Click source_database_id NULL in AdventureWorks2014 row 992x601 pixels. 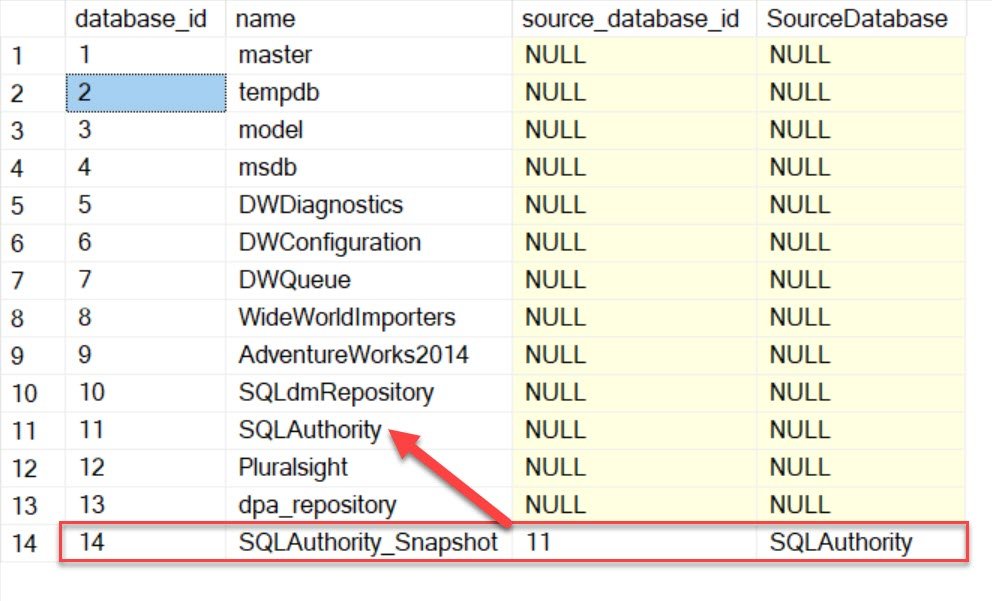634,355
